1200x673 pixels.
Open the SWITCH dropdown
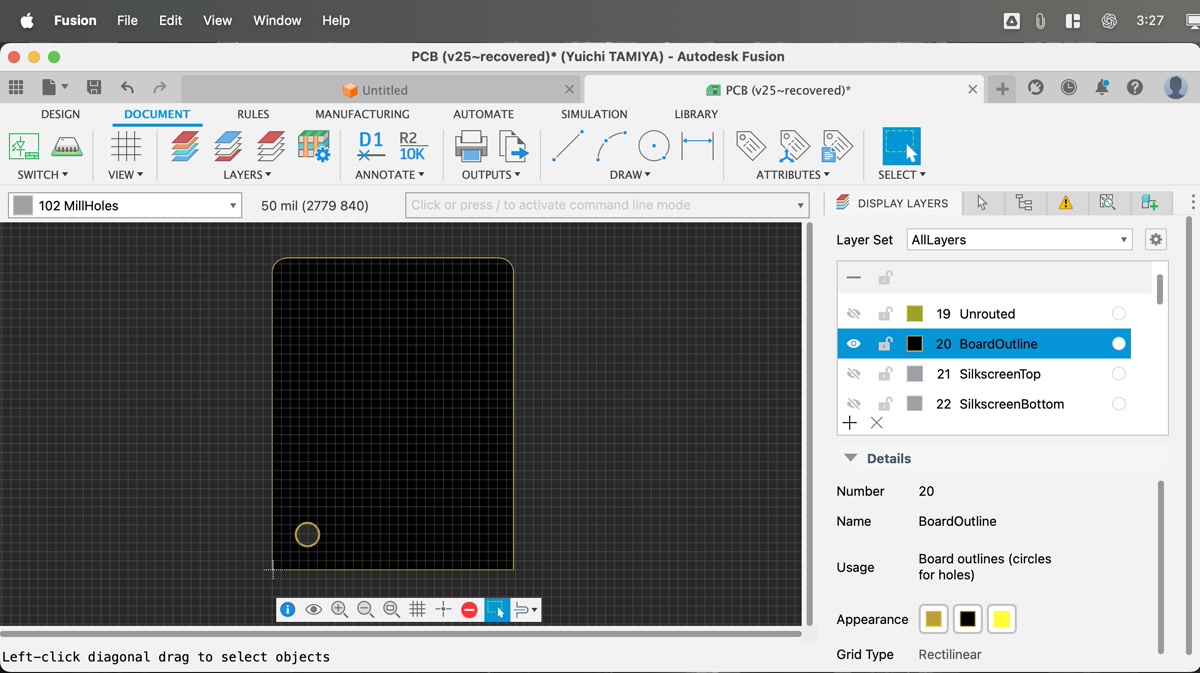(x=43, y=174)
